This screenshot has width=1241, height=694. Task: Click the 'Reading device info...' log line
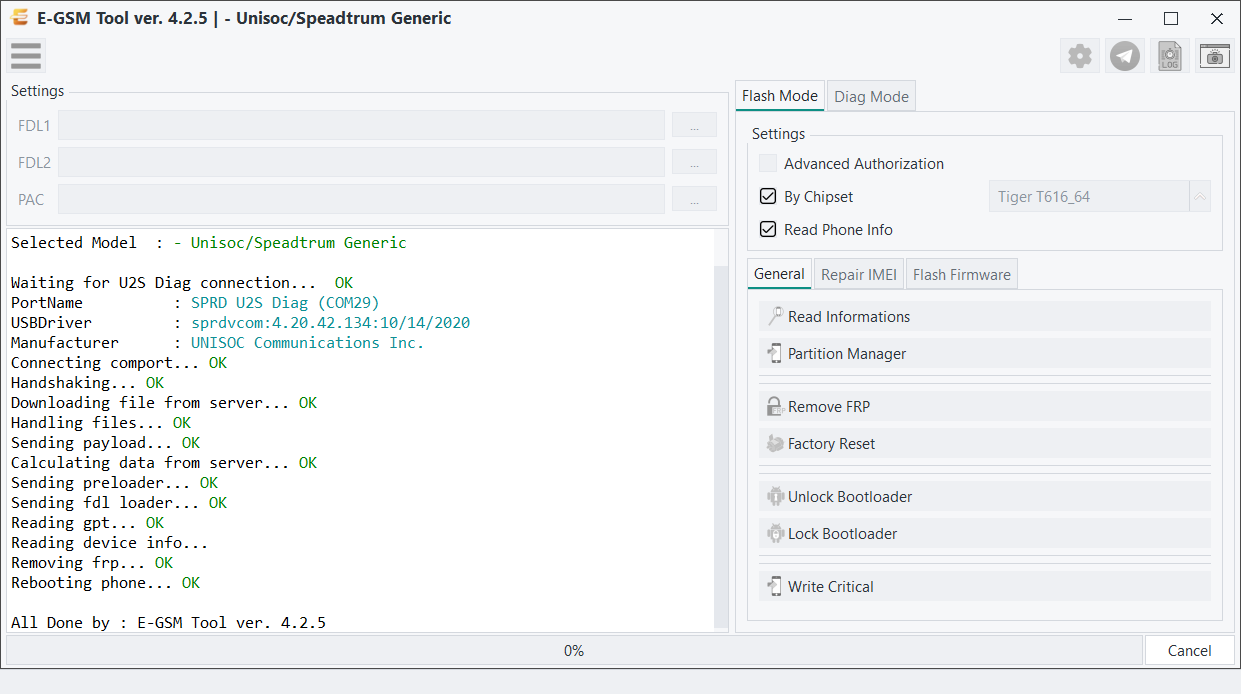[109, 543]
